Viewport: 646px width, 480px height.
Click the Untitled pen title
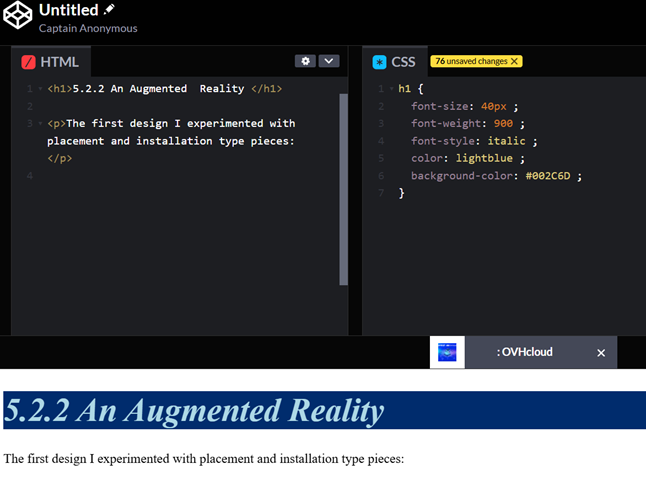point(69,10)
